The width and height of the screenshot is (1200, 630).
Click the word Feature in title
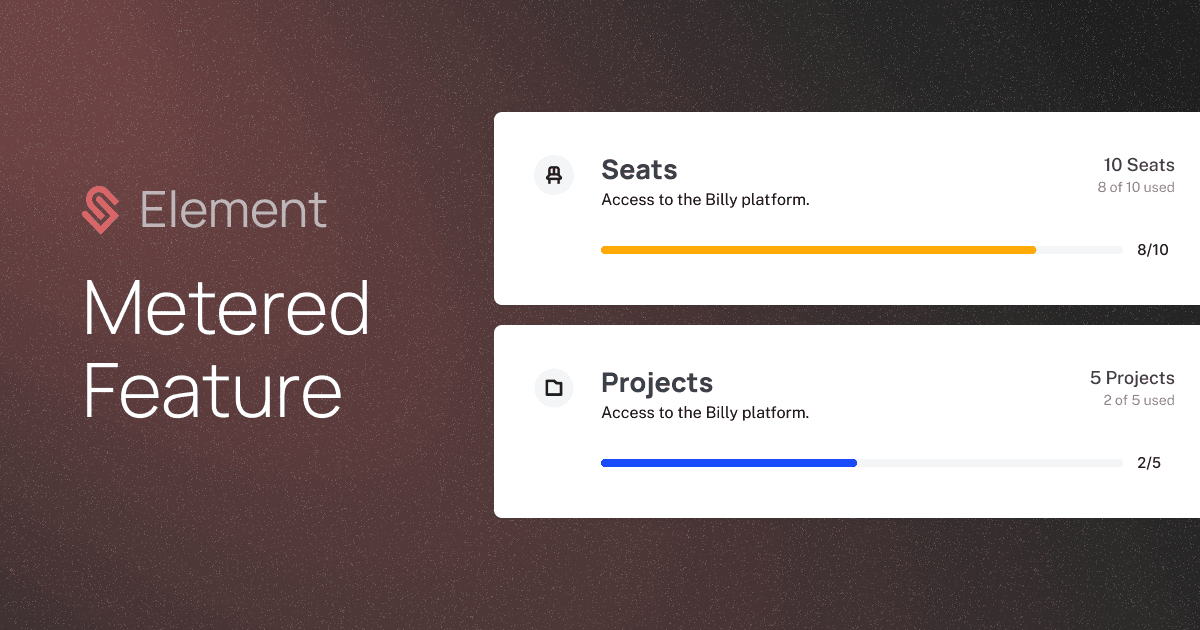coord(213,390)
